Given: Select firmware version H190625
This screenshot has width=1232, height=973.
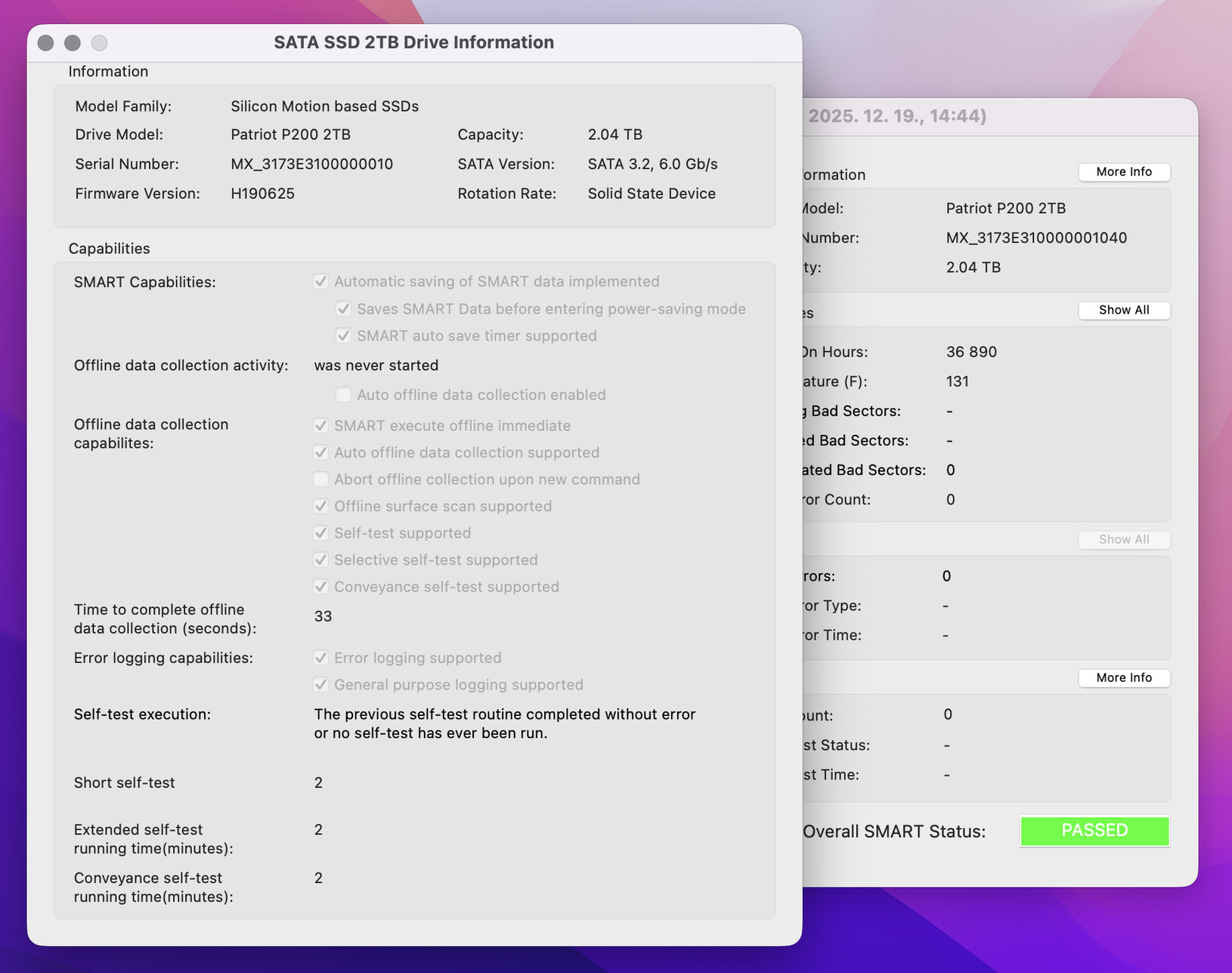Looking at the screenshot, I should point(262,194).
